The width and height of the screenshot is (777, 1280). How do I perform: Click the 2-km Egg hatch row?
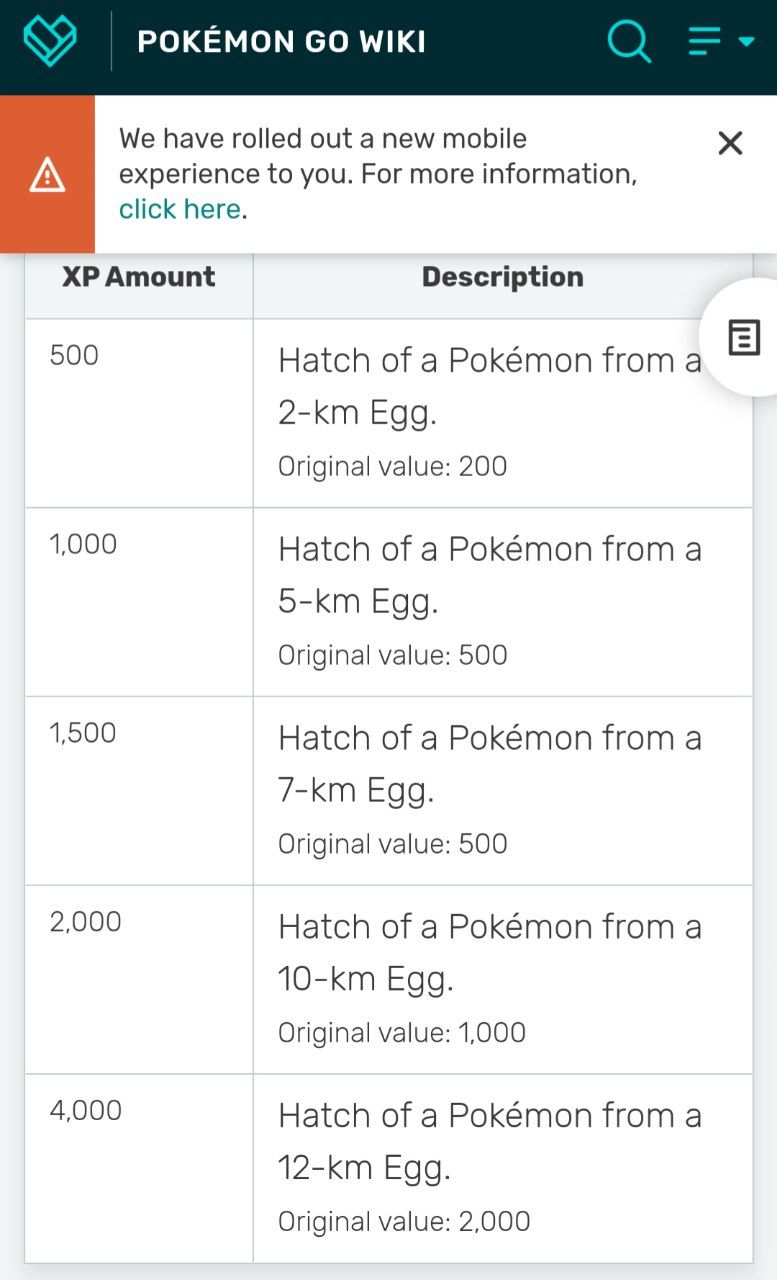389,413
